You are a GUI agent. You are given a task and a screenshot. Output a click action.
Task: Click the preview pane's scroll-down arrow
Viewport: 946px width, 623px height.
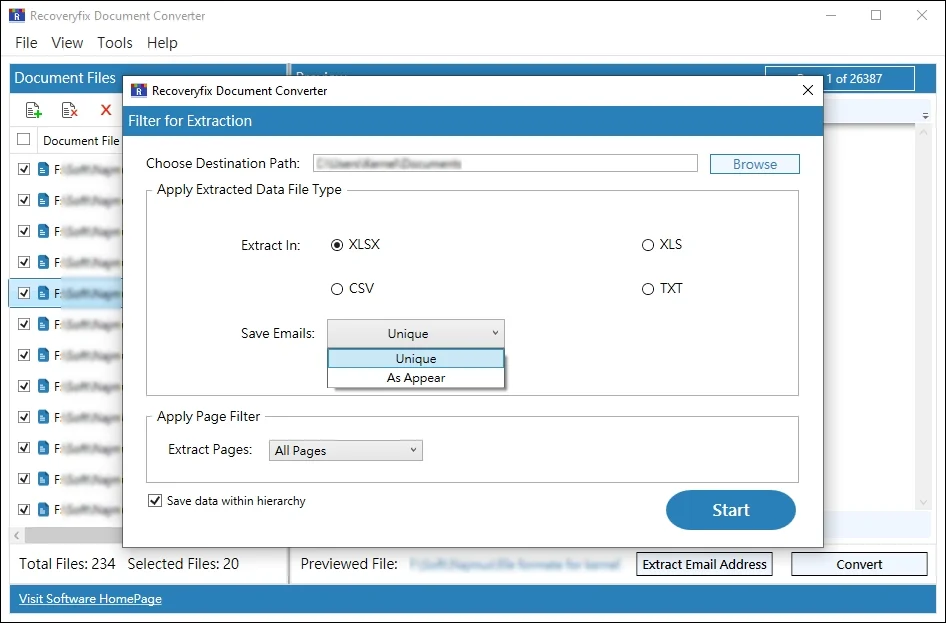click(923, 502)
